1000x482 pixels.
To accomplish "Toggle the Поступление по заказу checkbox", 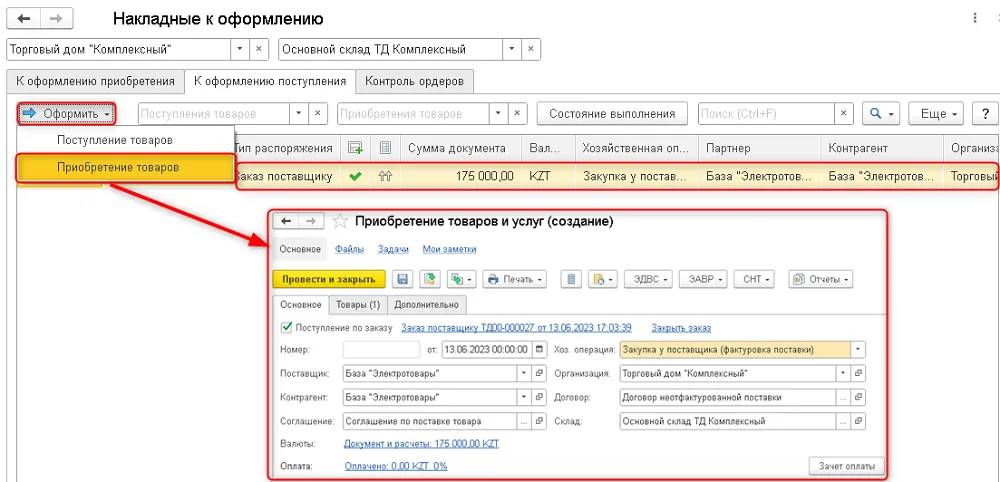I will (x=286, y=327).
